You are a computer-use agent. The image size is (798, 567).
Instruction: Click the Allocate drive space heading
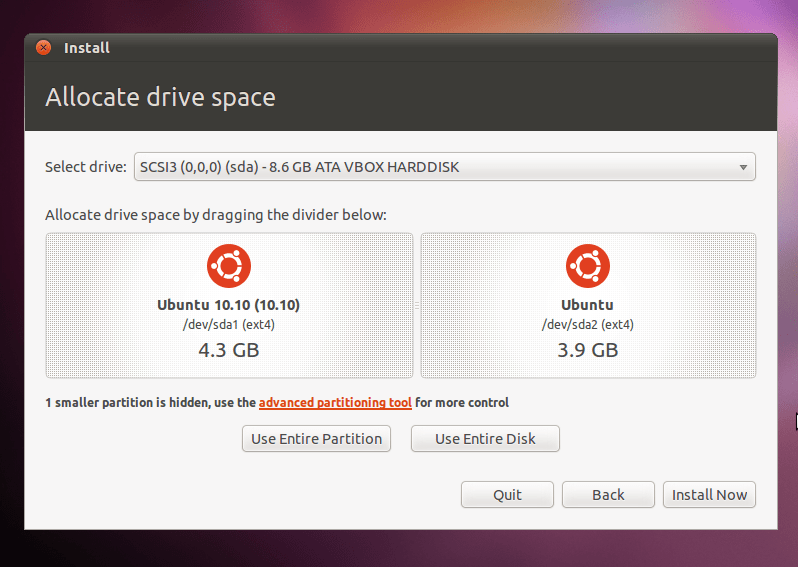pyautogui.click(x=160, y=97)
